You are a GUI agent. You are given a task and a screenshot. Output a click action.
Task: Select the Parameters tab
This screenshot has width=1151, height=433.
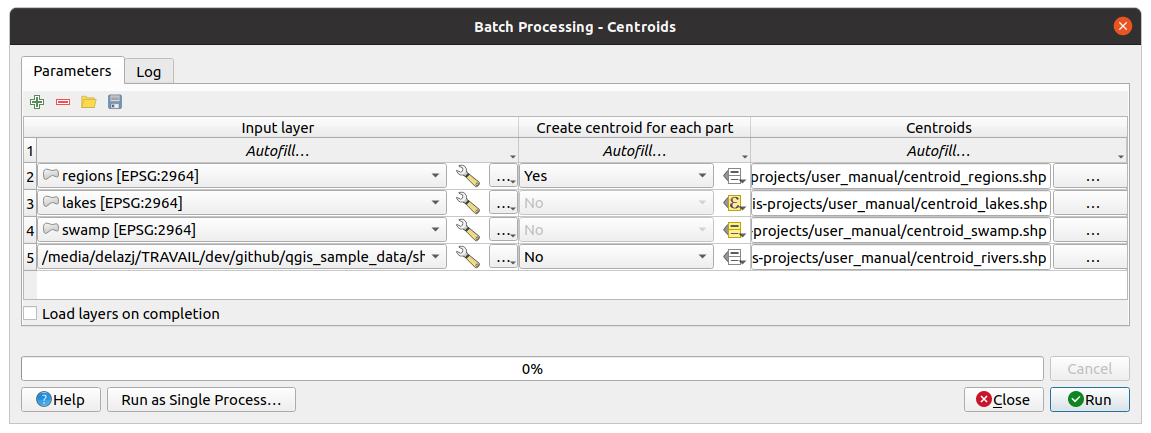pos(73,71)
